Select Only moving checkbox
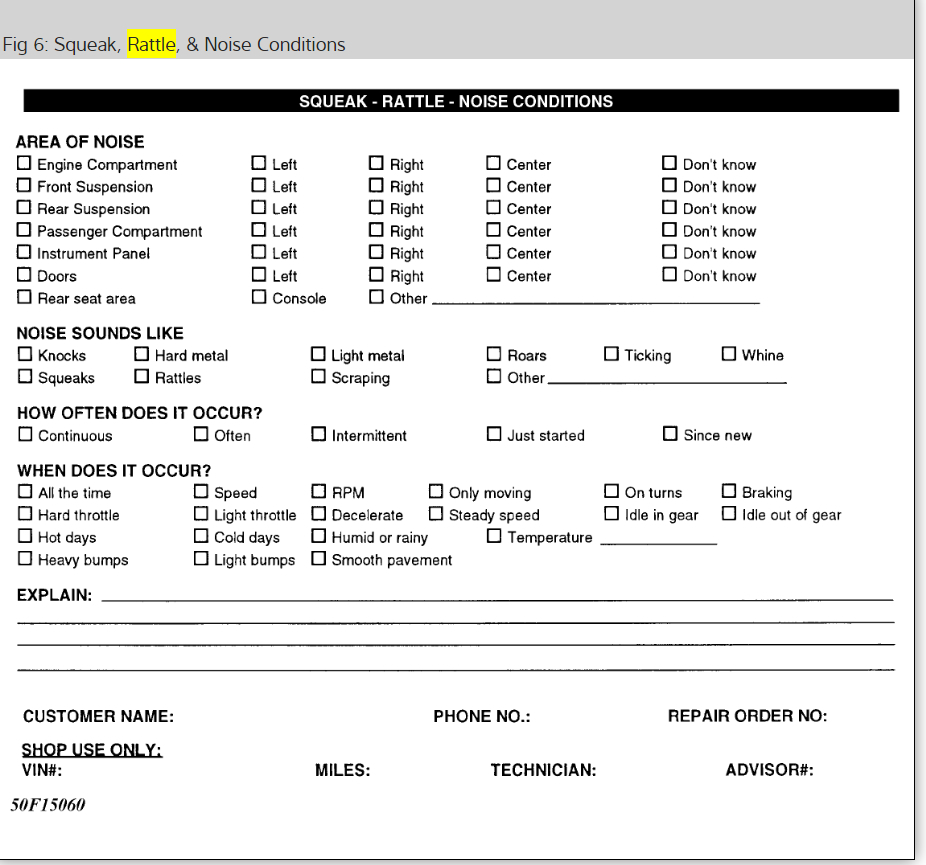This screenshot has width=926, height=865. click(435, 492)
